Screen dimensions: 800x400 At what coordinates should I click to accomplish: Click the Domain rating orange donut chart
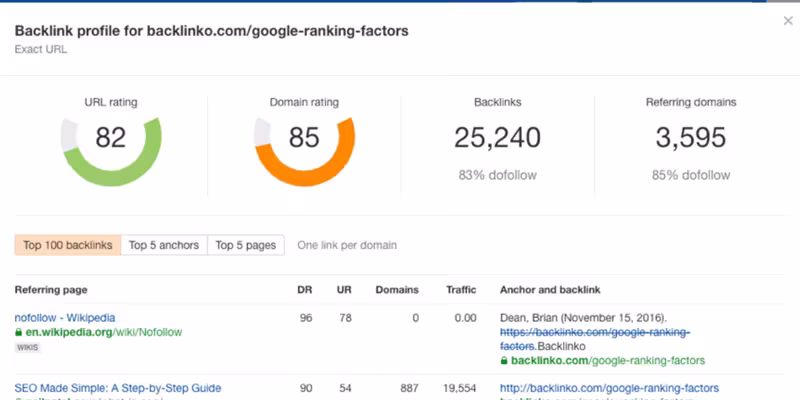[x=304, y=151]
